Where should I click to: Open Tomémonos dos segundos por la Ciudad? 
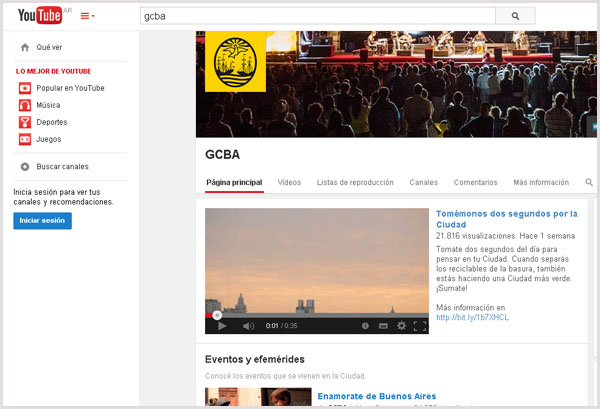(x=507, y=219)
